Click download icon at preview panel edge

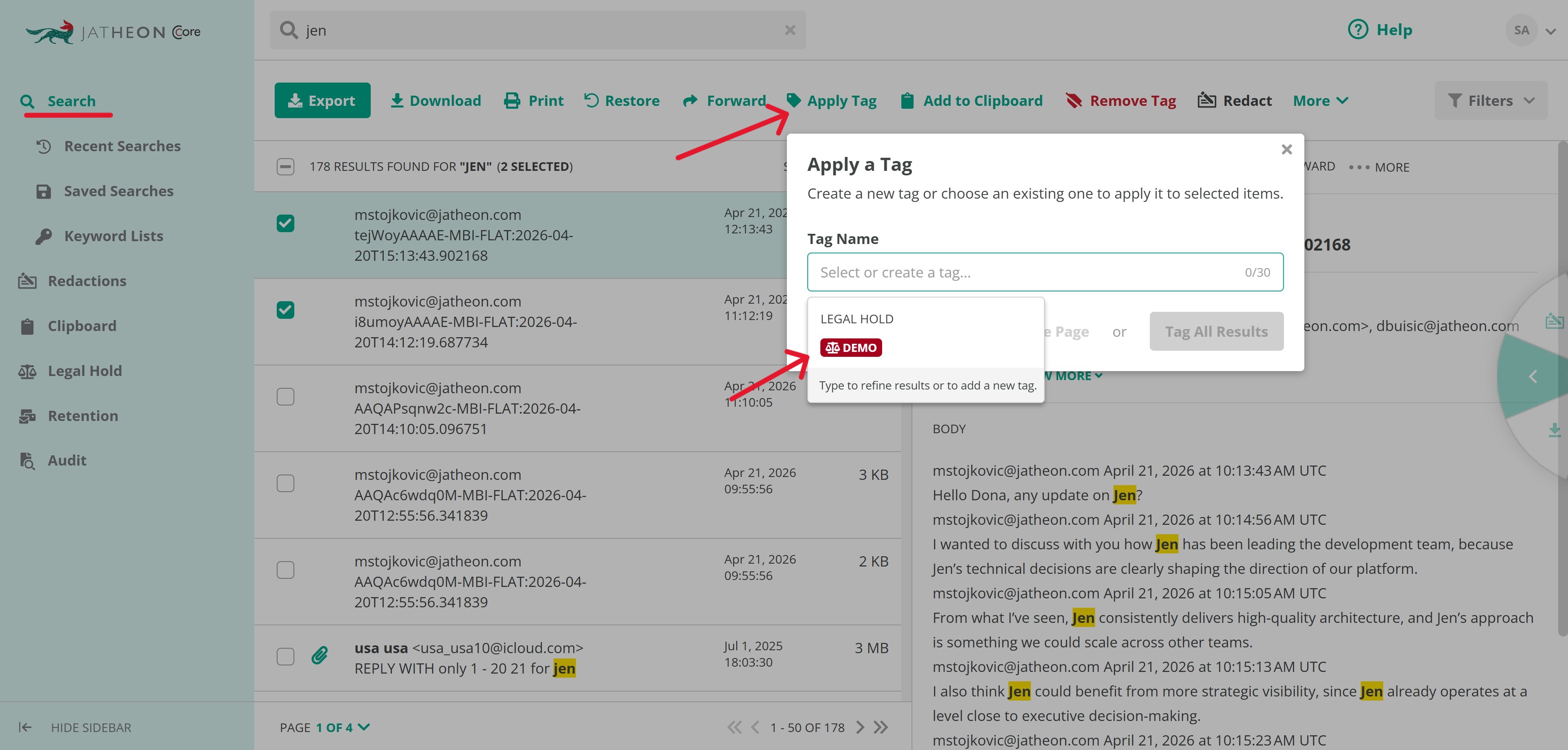[x=1555, y=430]
